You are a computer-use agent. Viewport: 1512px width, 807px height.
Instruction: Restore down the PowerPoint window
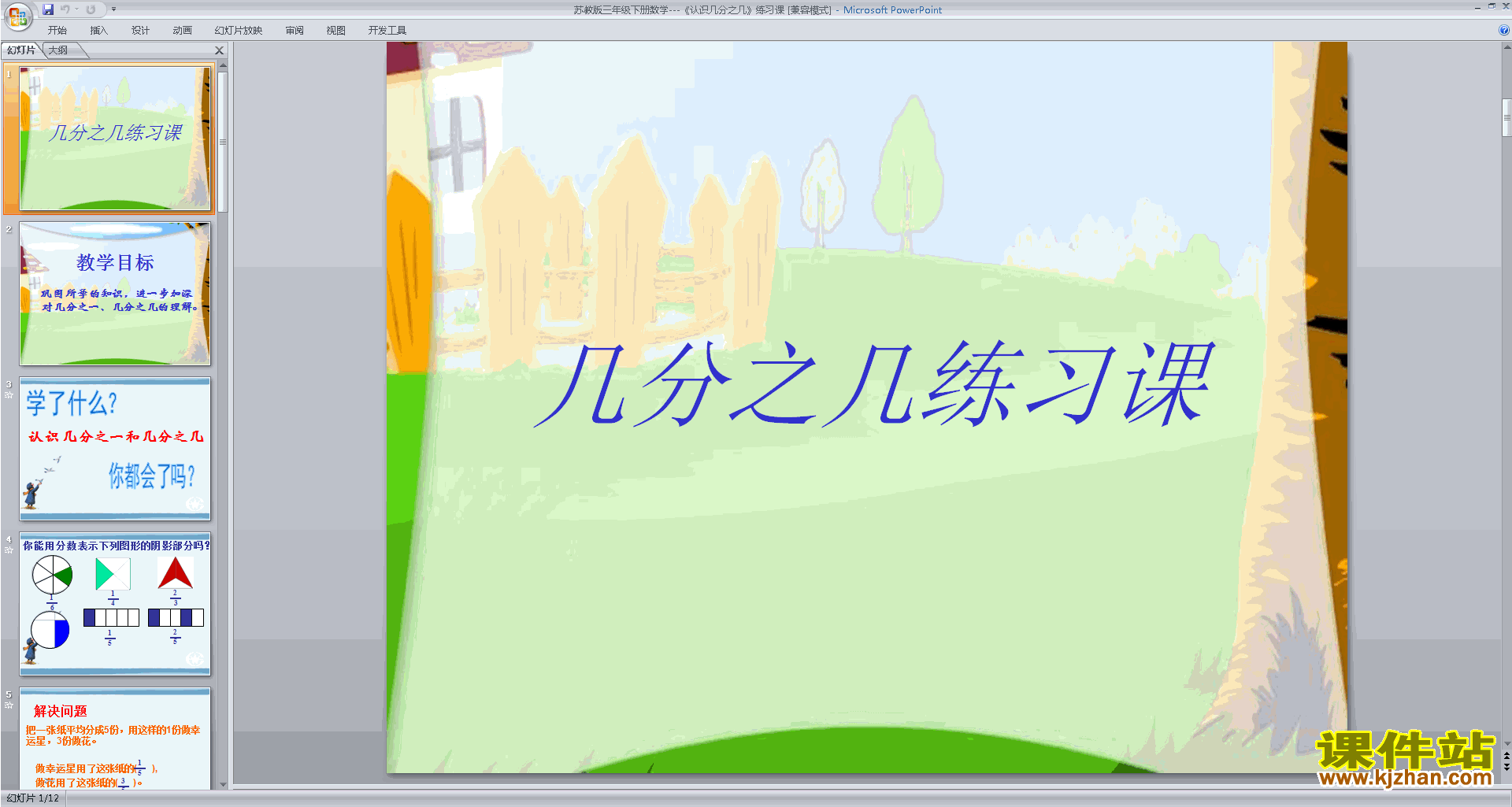pos(1492,7)
